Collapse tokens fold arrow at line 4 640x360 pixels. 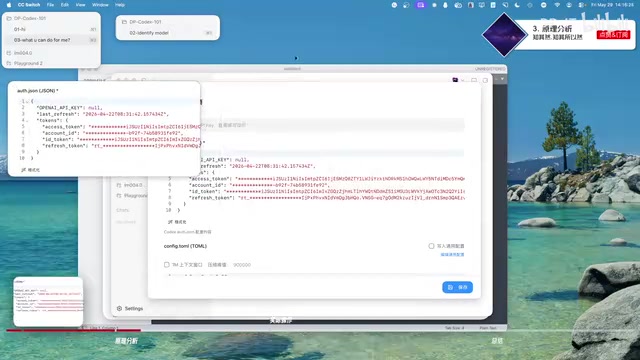point(28,120)
